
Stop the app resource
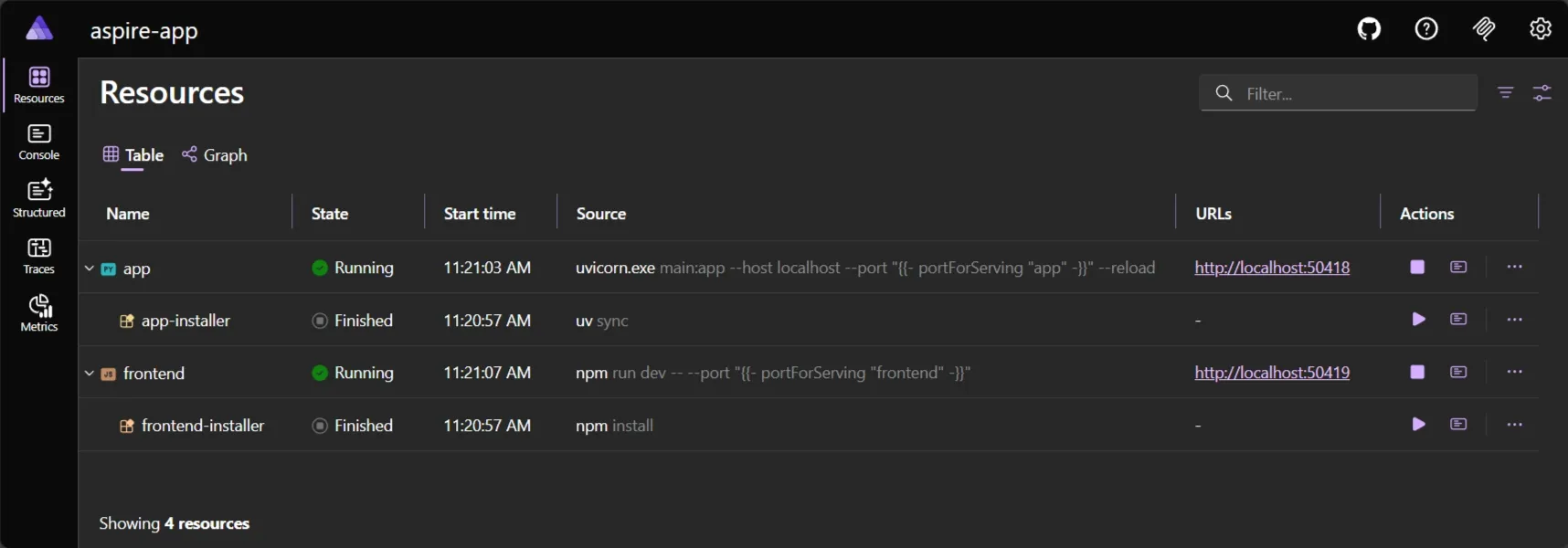pos(1417,267)
